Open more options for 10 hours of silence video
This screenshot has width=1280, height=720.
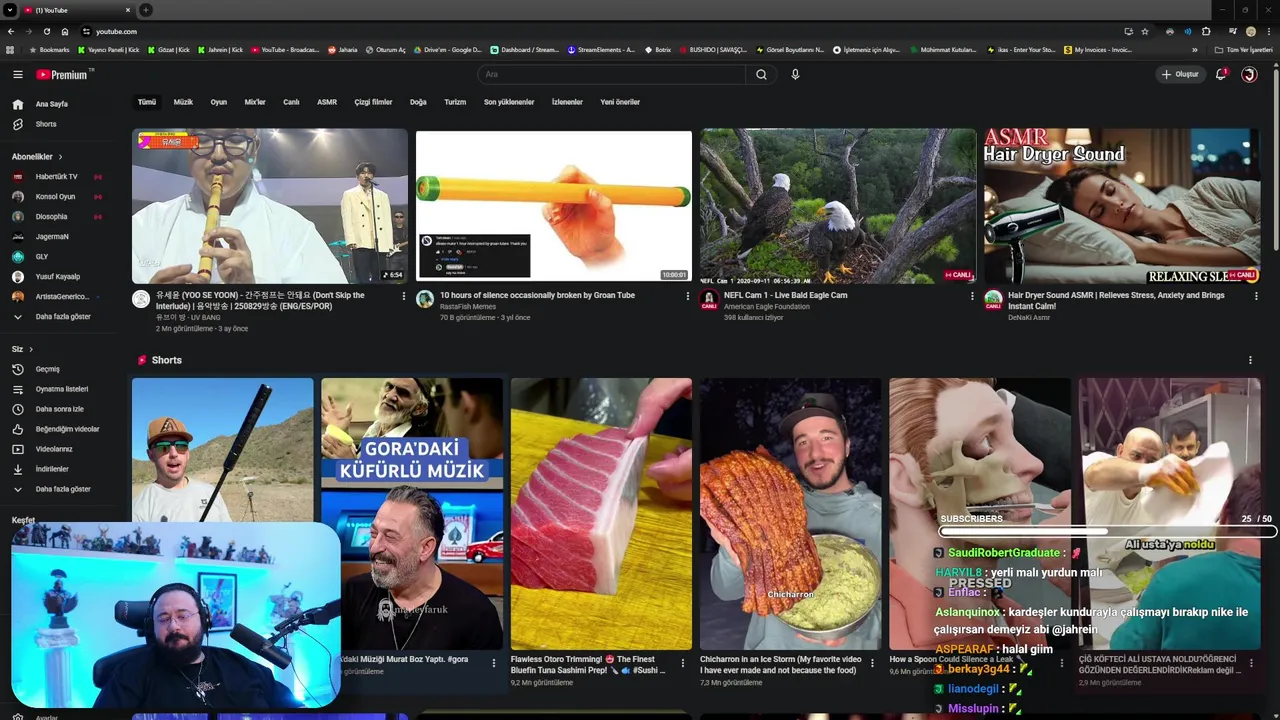[687, 296]
